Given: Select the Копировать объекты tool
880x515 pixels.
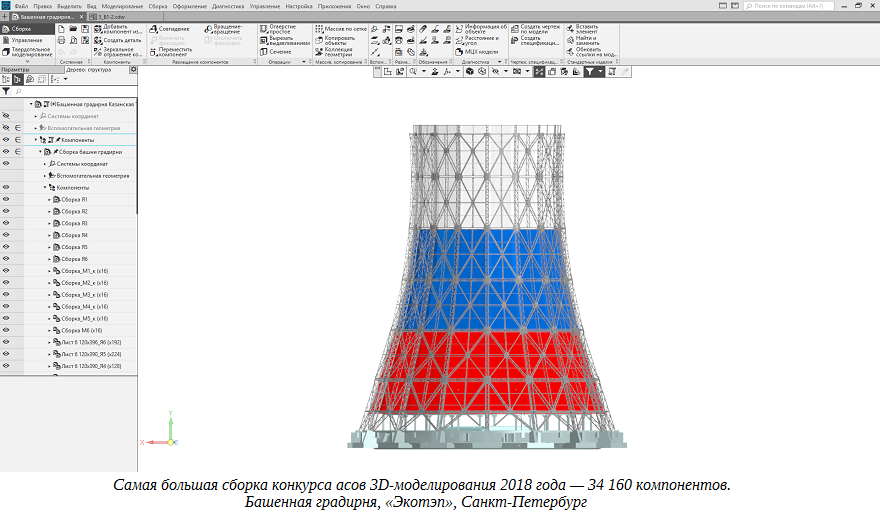Looking at the screenshot, I should pos(335,40).
